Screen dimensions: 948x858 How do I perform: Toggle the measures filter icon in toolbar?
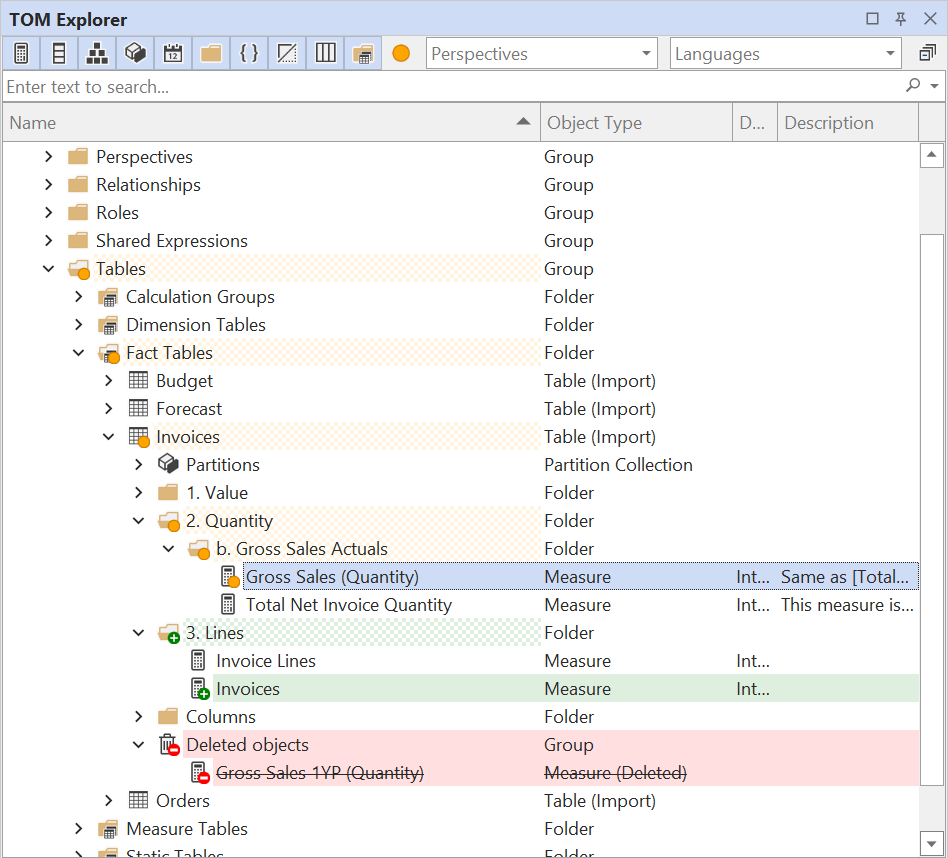coord(21,53)
